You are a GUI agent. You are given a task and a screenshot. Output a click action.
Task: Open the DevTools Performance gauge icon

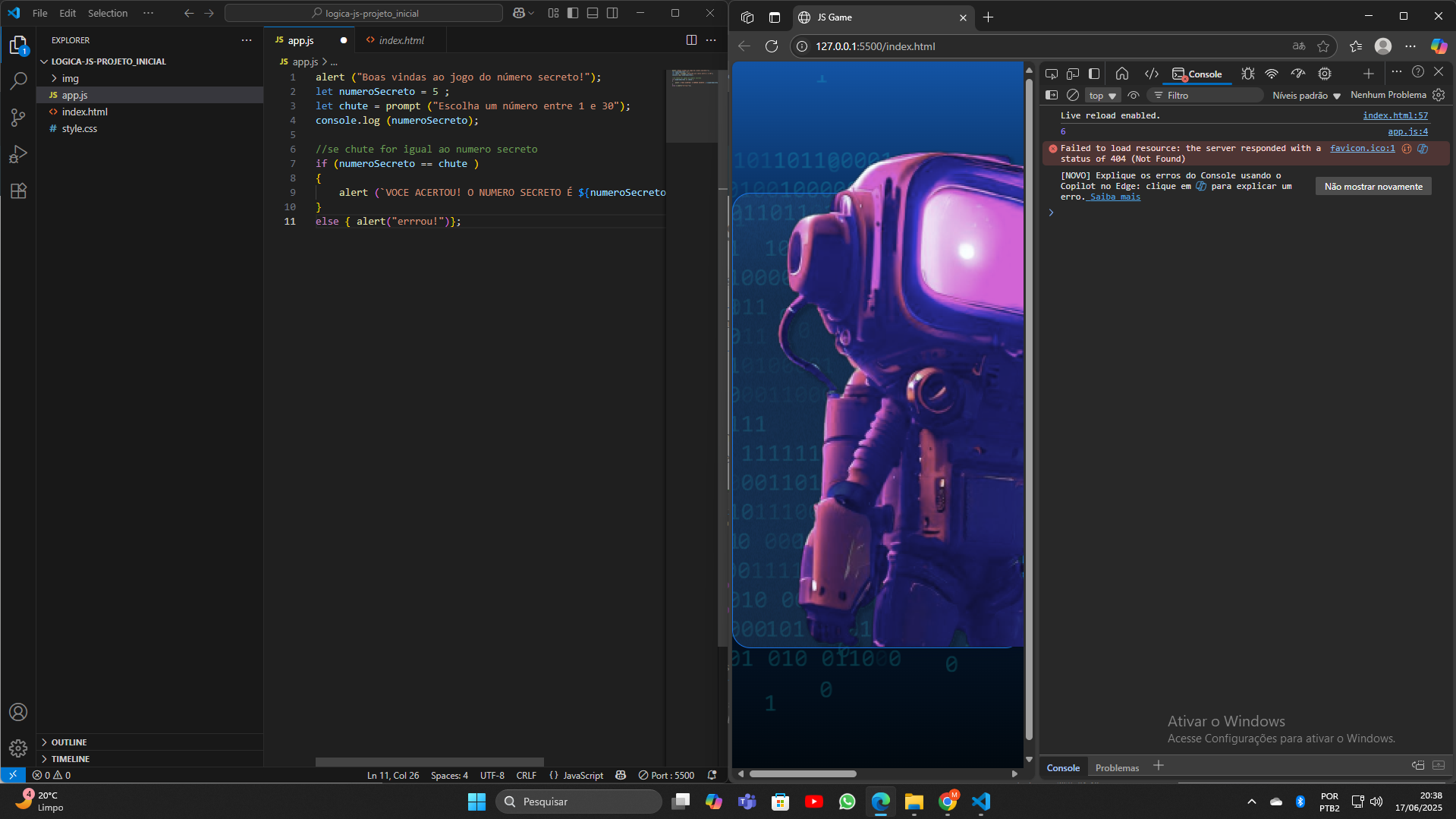[1298, 74]
